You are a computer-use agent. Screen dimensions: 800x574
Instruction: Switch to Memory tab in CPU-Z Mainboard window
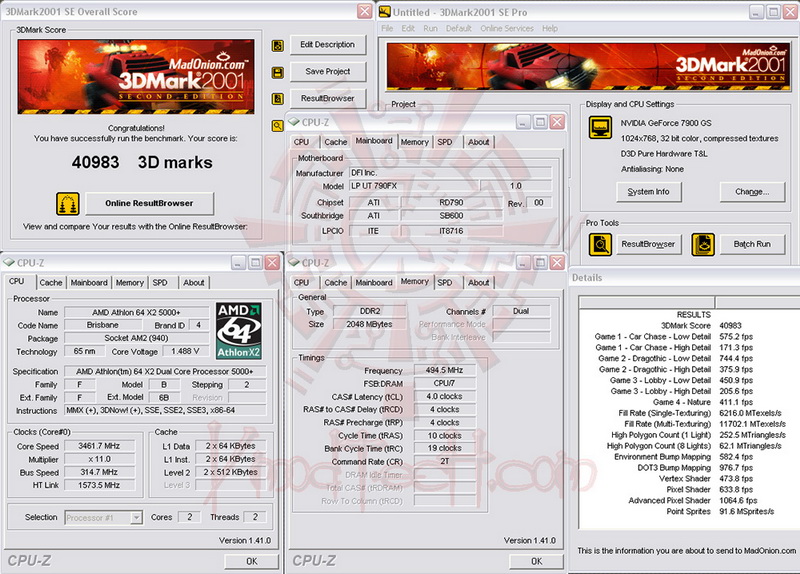pos(414,142)
